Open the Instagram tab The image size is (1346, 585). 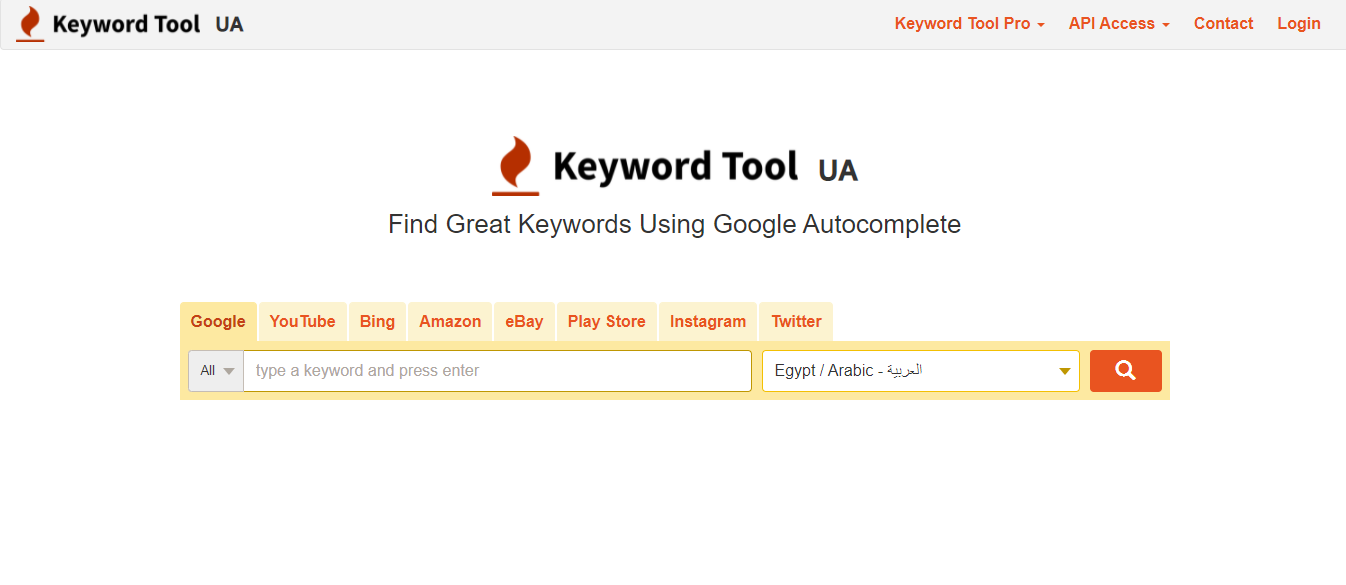coord(708,322)
